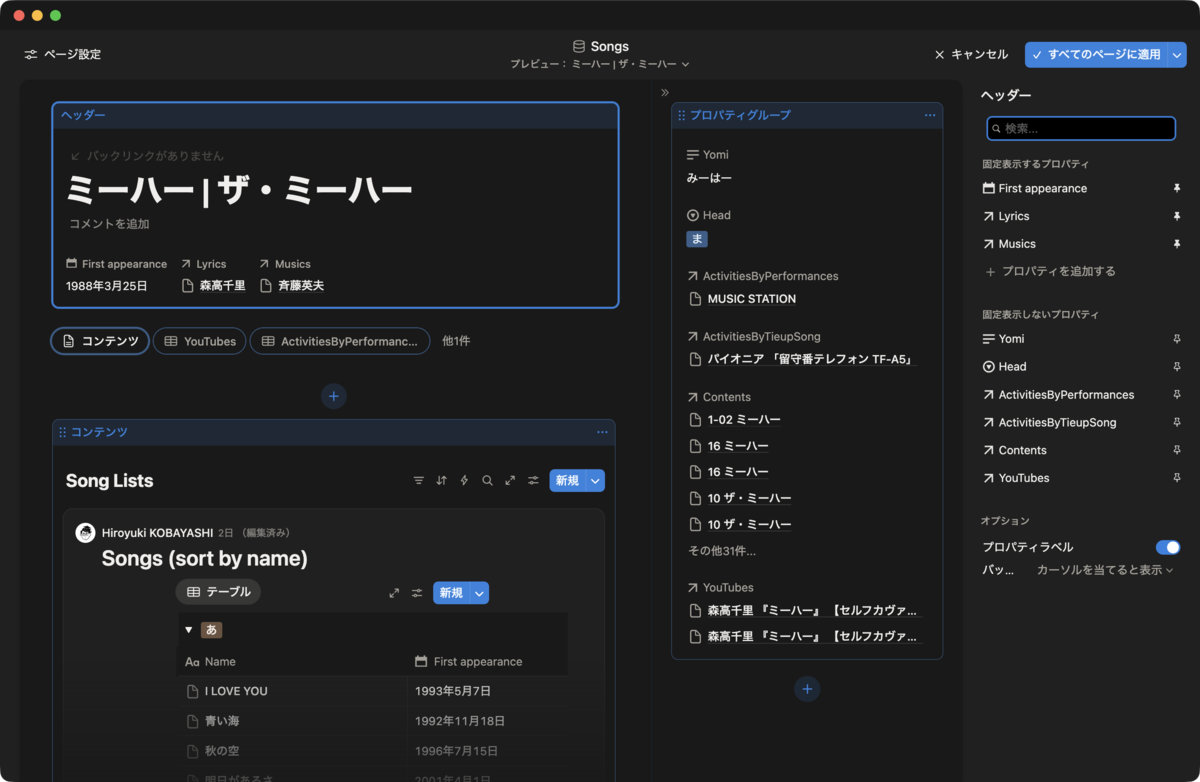Open the dropdown arrow beside the table 新規 button
This screenshot has width=1200, height=782.
click(x=480, y=593)
